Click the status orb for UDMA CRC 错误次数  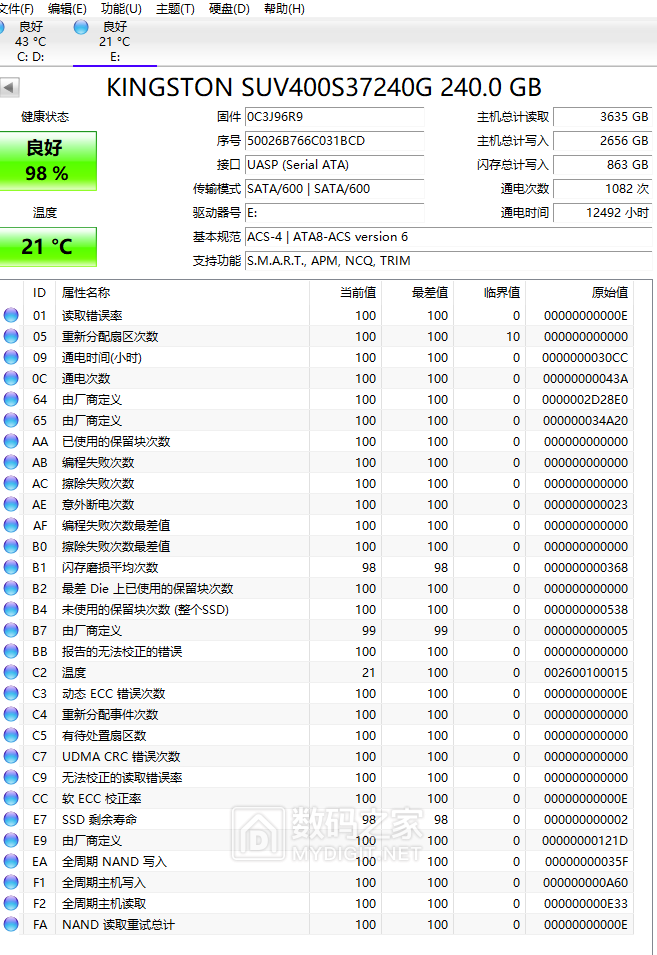(11, 756)
